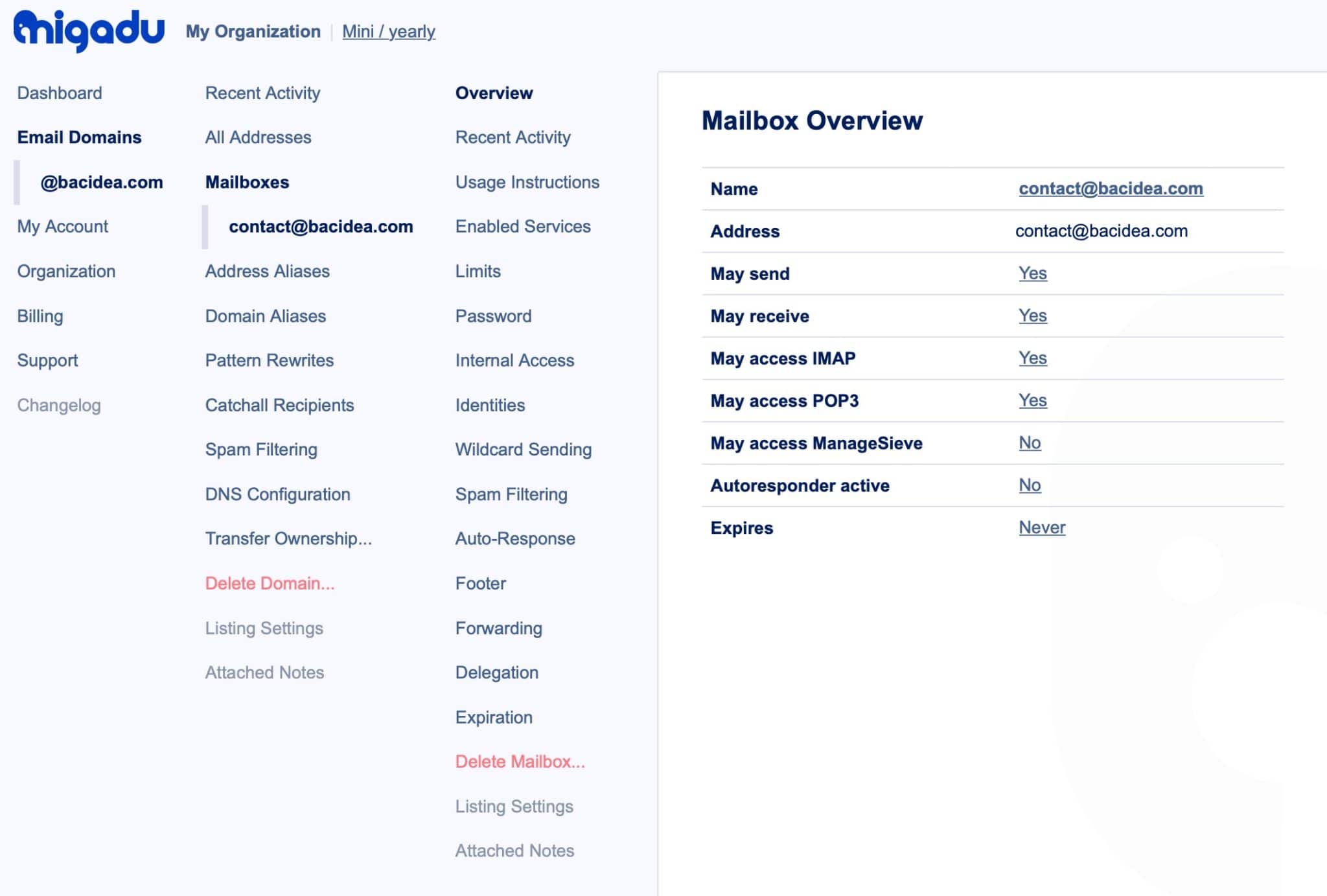The image size is (1327, 896).
Task: Click the Address value contact@bacidea.com
Action: coord(1102,231)
